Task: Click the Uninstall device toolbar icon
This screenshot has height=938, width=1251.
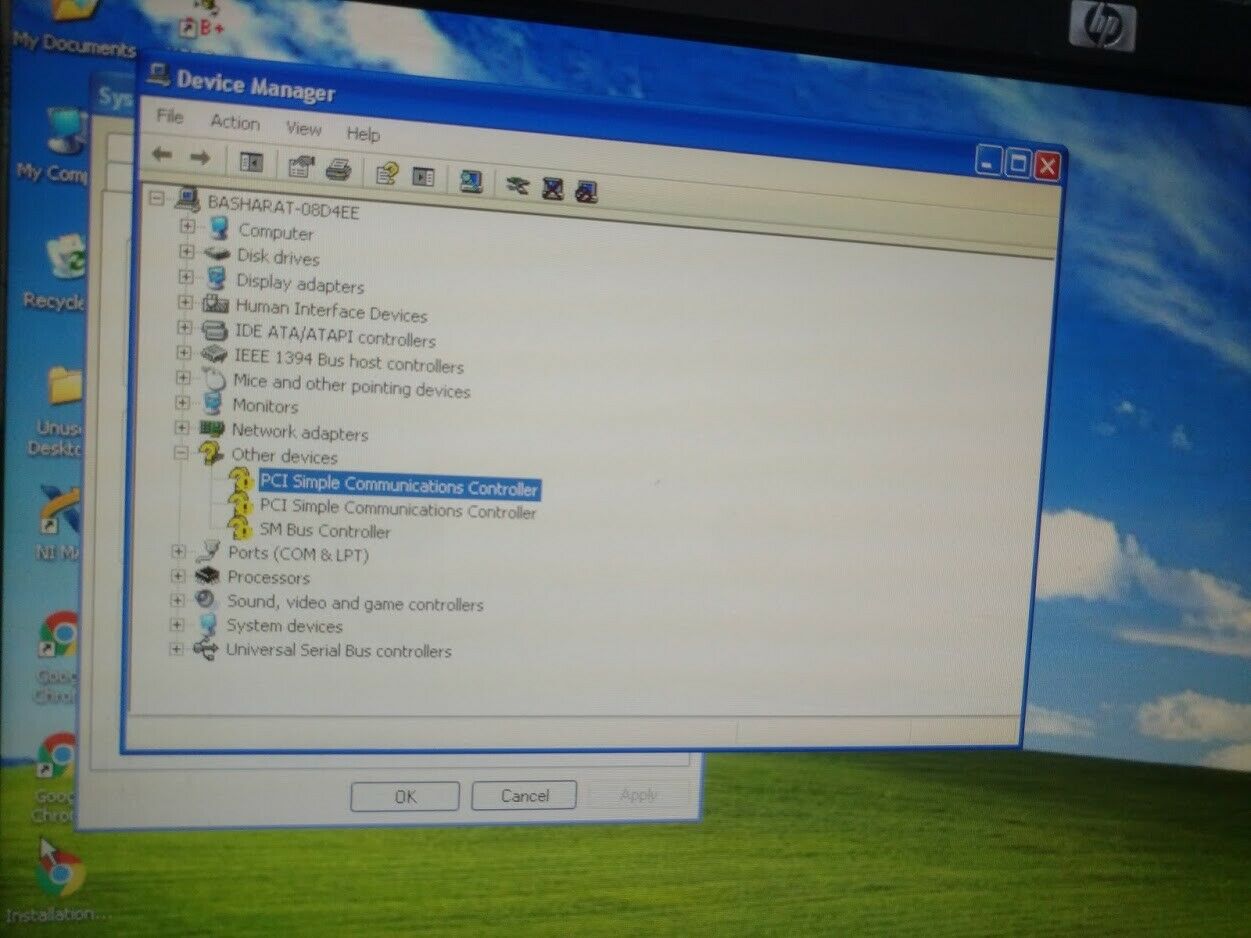Action: point(586,191)
